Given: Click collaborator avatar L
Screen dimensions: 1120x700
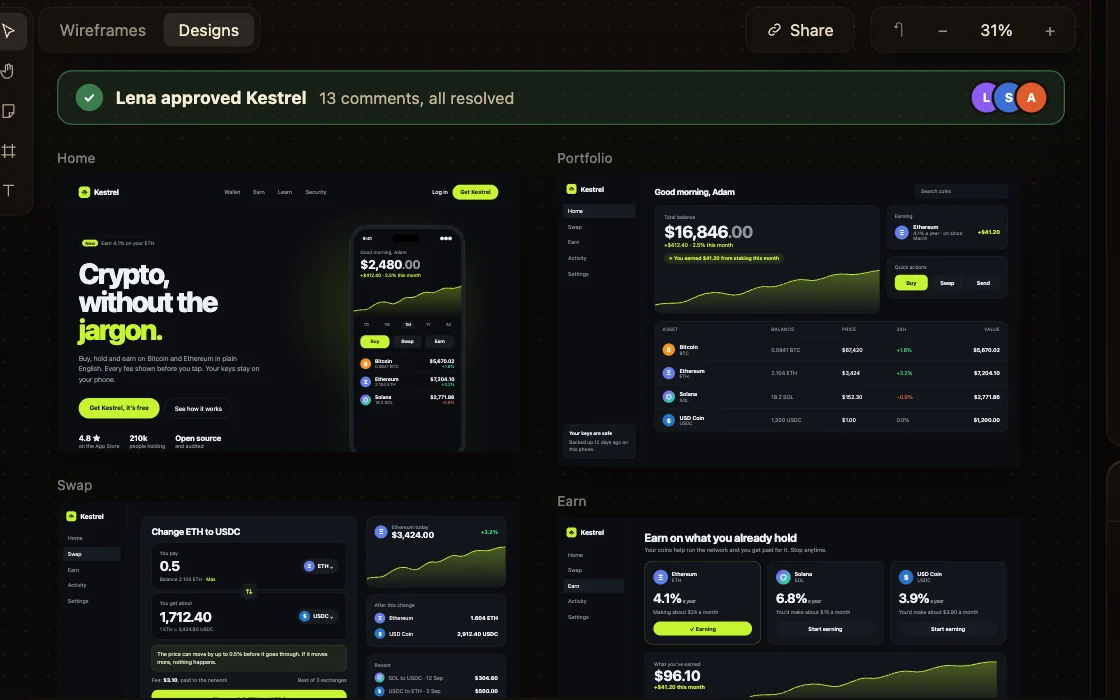Looking at the screenshot, I should point(985,98).
